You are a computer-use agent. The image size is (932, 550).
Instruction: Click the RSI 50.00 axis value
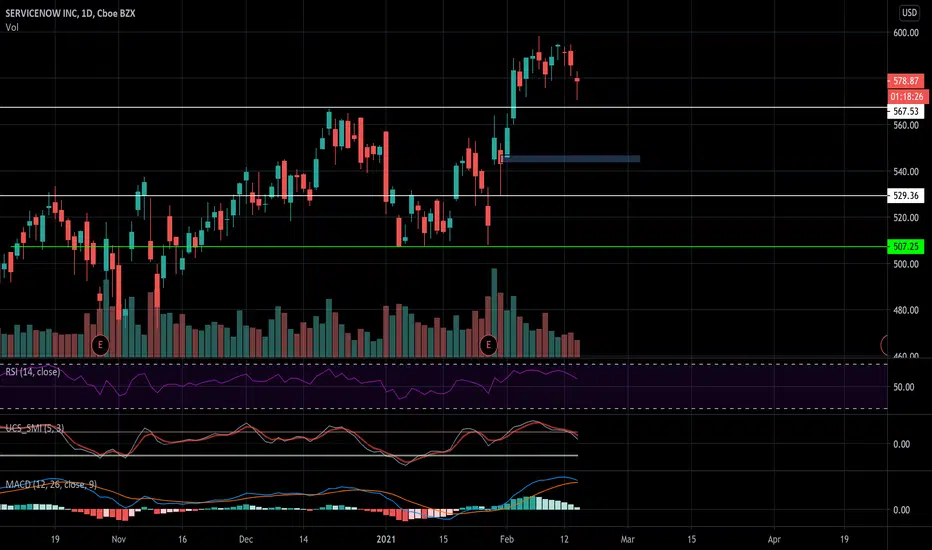tap(903, 387)
